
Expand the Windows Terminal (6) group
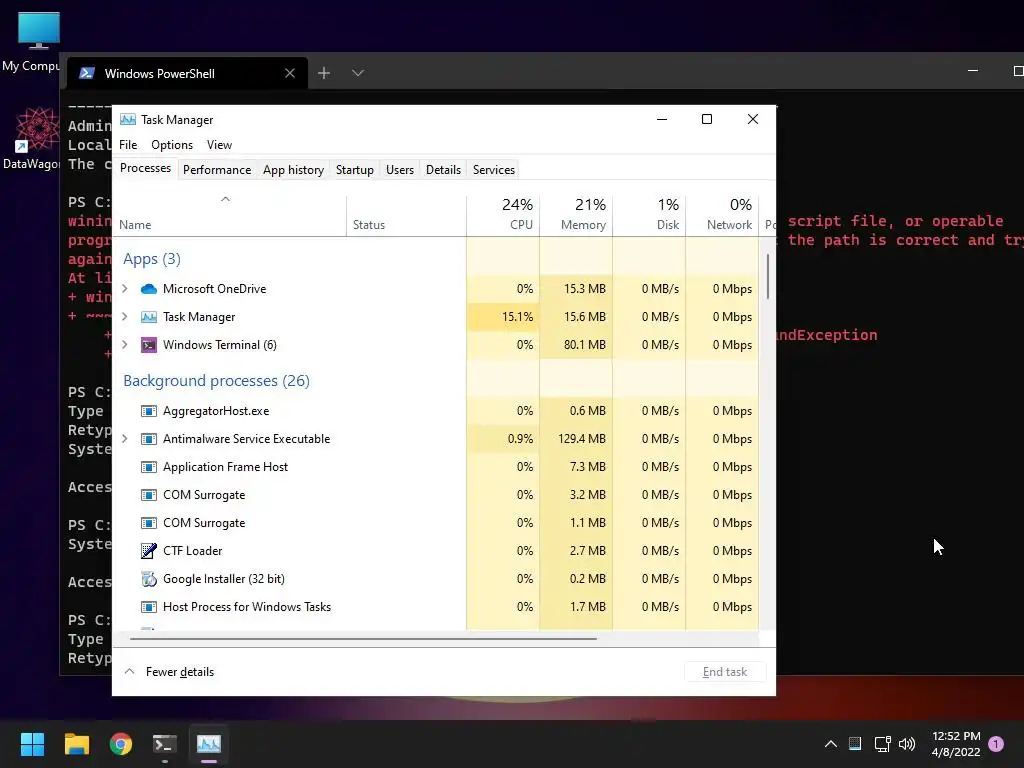(x=125, y=345)
